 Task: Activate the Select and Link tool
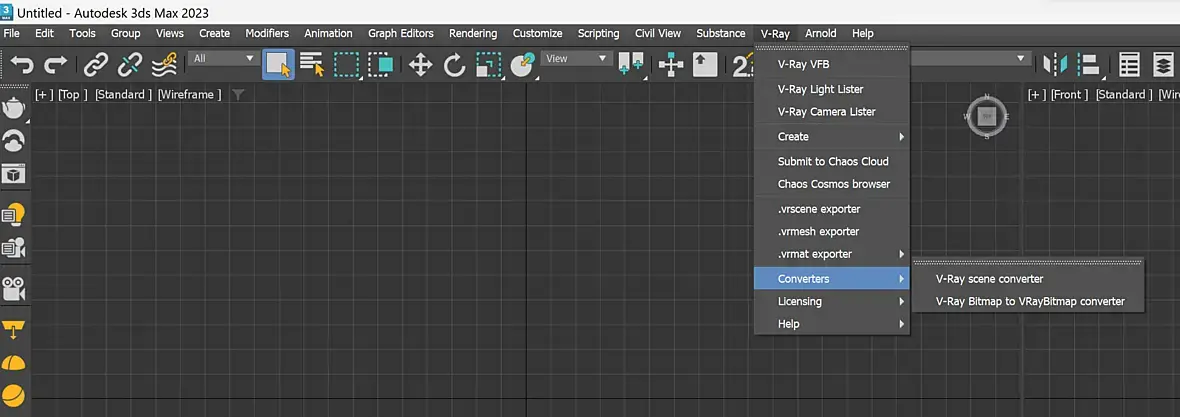click(96, 65)
